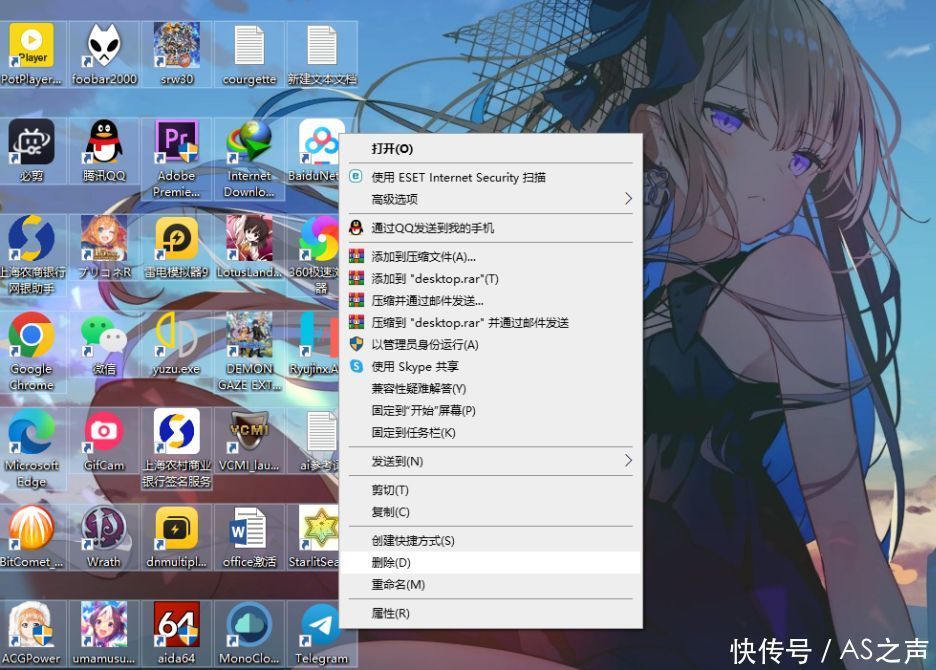This screenshot has width=936, height=670.
Task: Select 固定到任务栏(K)
Action: (491, 432)
